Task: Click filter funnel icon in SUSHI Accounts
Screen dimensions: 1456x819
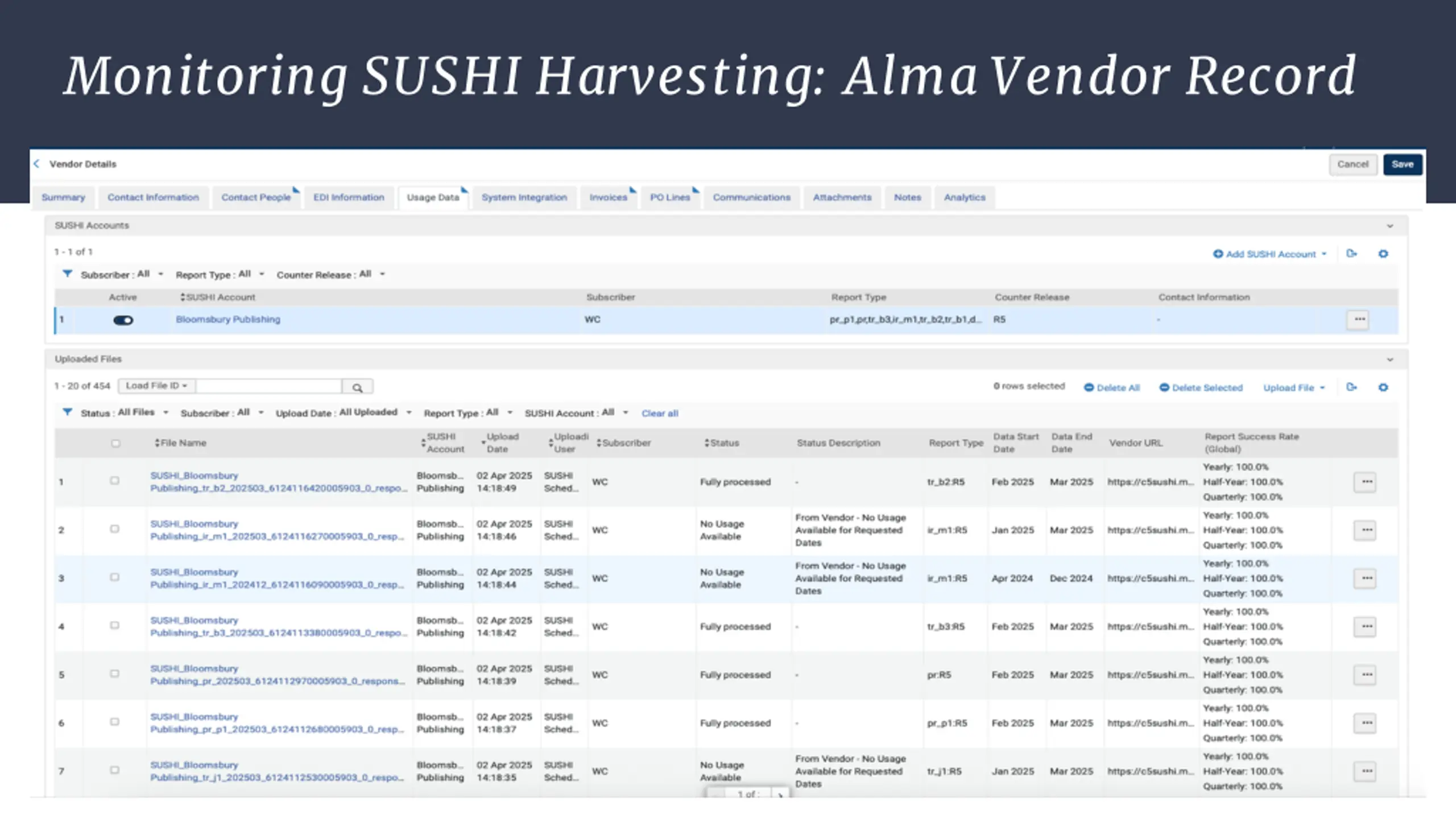Action: [67, 274]
